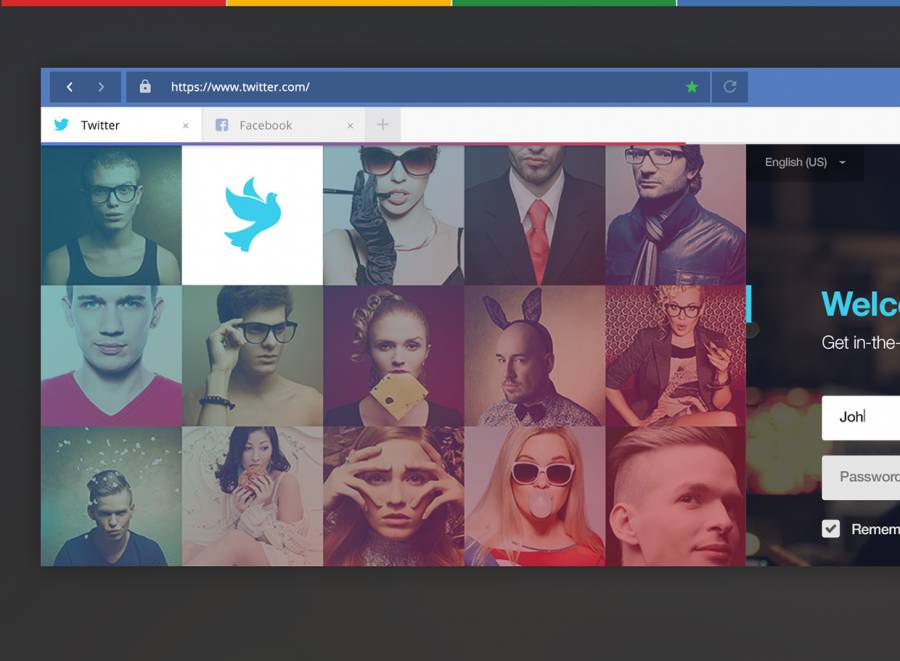The width and height of the screenshot is (900, 661).
Task: Select the photo of man in red tie
Action: 535,215
